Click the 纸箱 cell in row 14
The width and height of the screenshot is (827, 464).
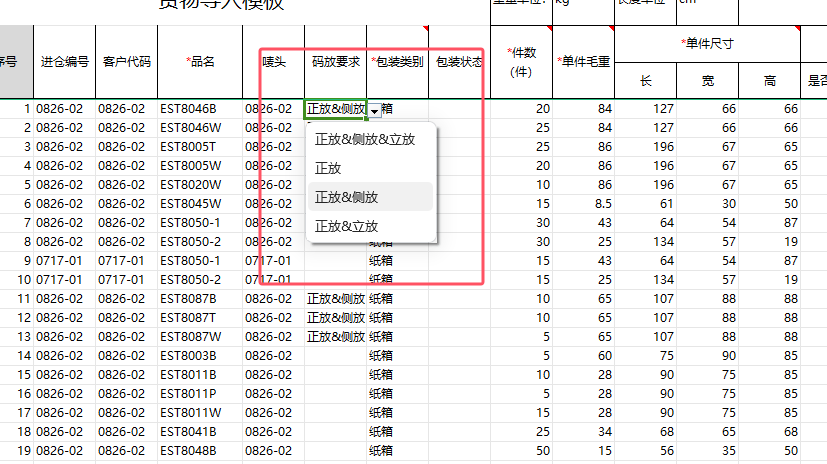click(398, 356)
